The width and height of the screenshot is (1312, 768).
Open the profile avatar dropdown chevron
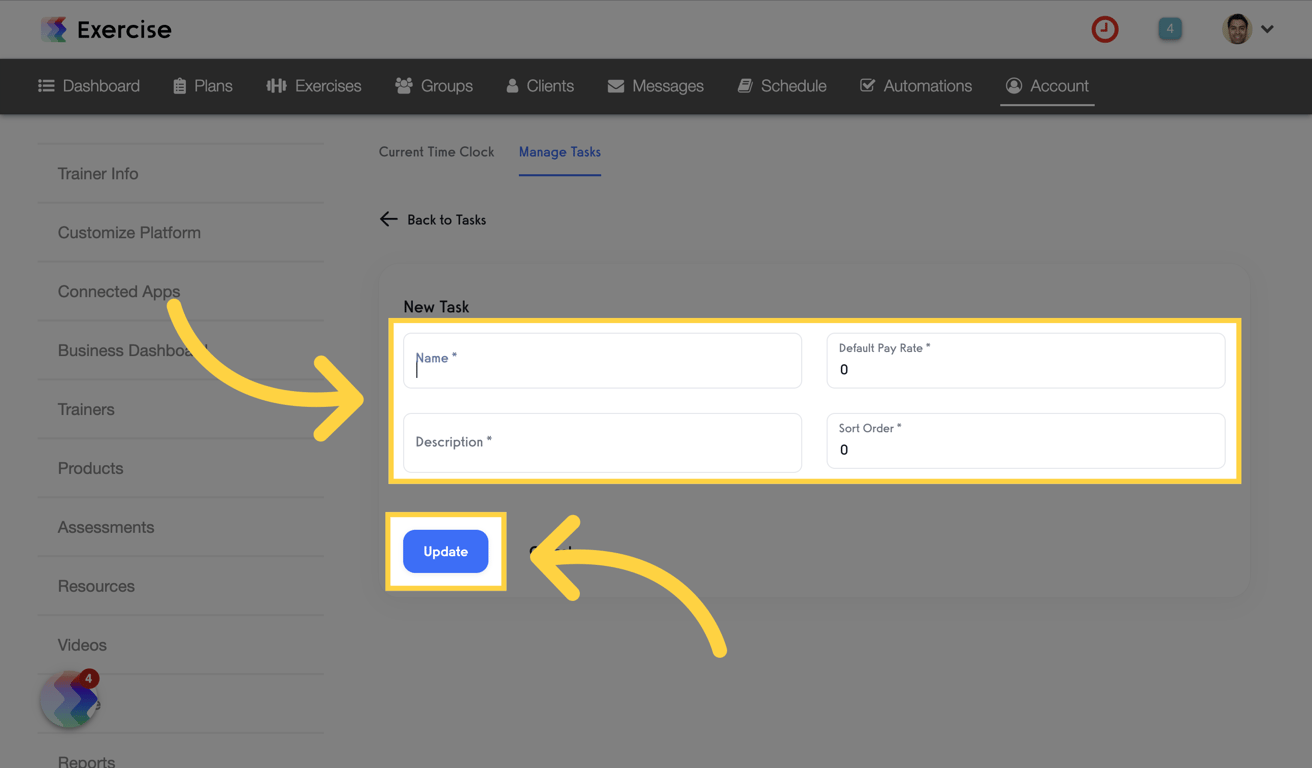[1267, 29]
